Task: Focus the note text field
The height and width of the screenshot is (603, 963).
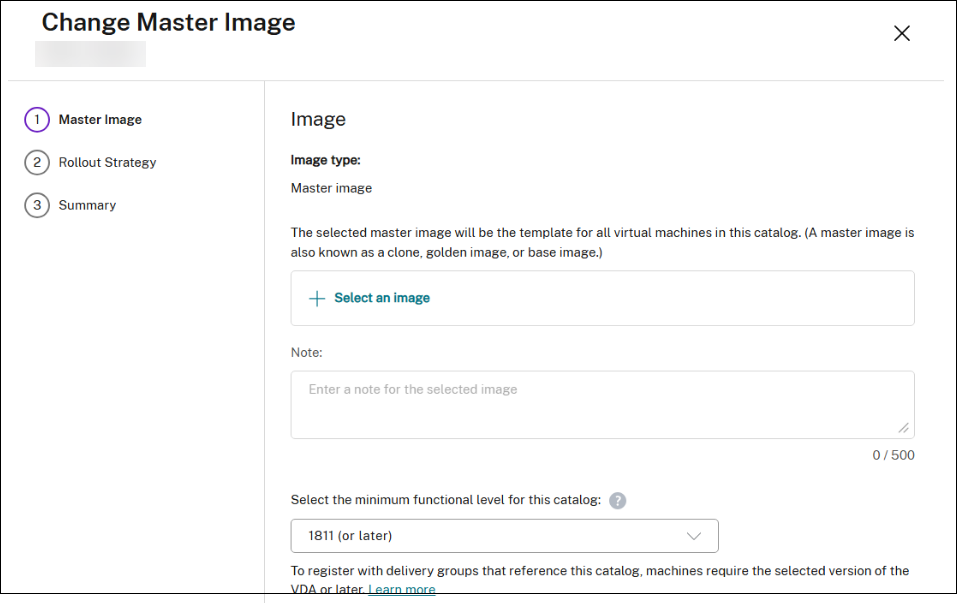Action: coord(600,405)
